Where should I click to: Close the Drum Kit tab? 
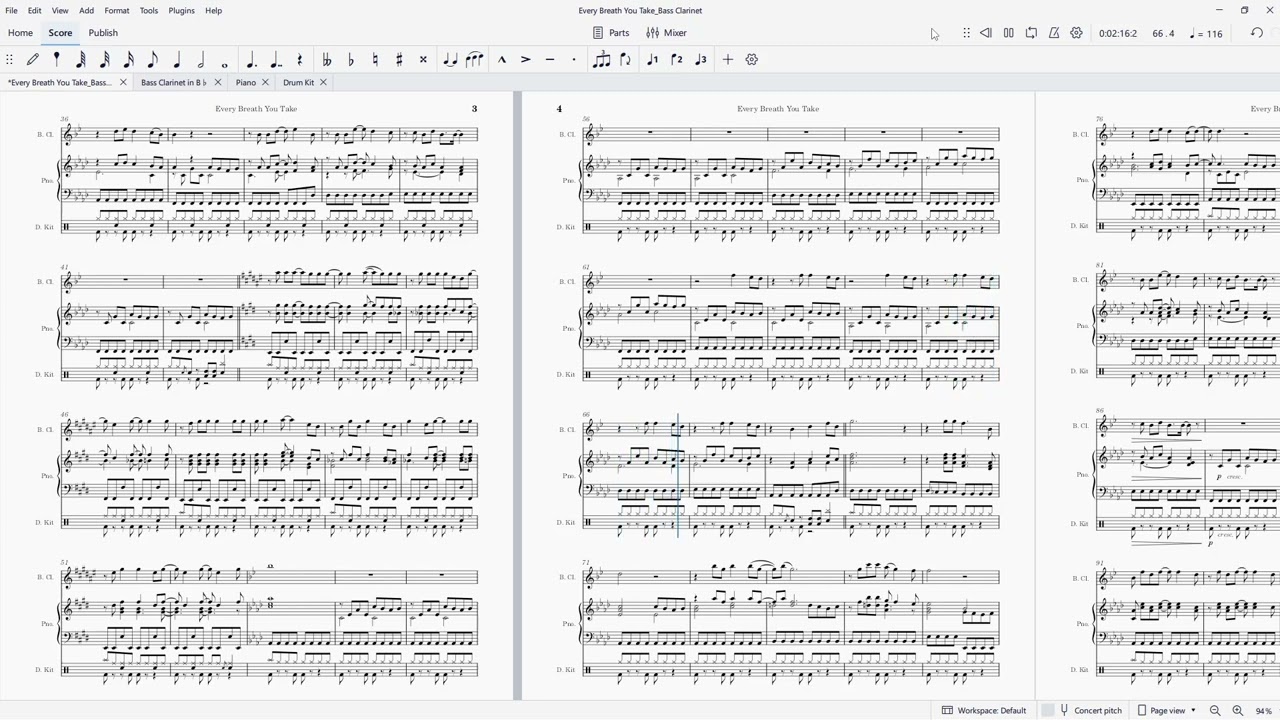[x=323, y=82]
